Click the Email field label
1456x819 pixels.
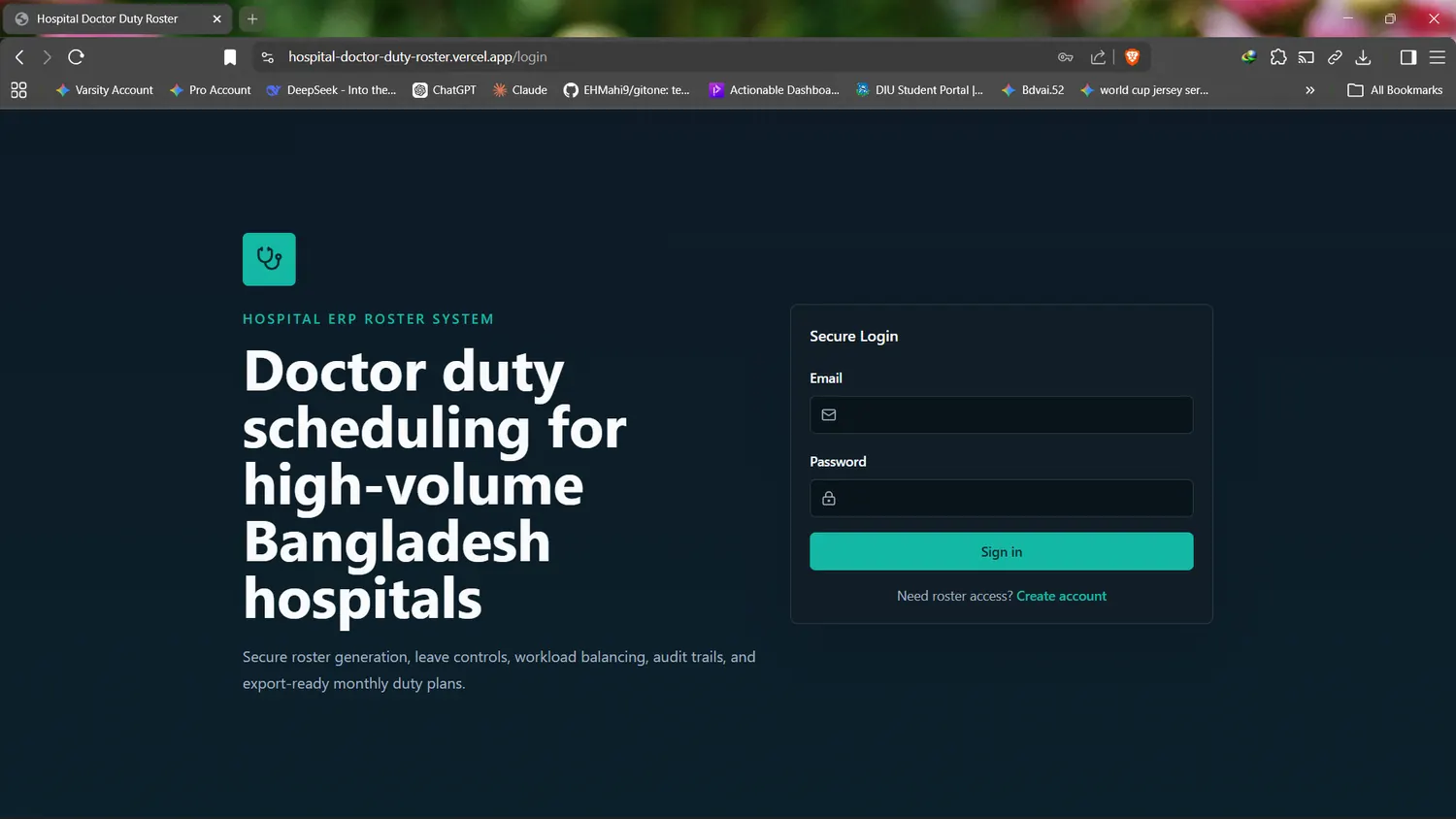(826, 378)
